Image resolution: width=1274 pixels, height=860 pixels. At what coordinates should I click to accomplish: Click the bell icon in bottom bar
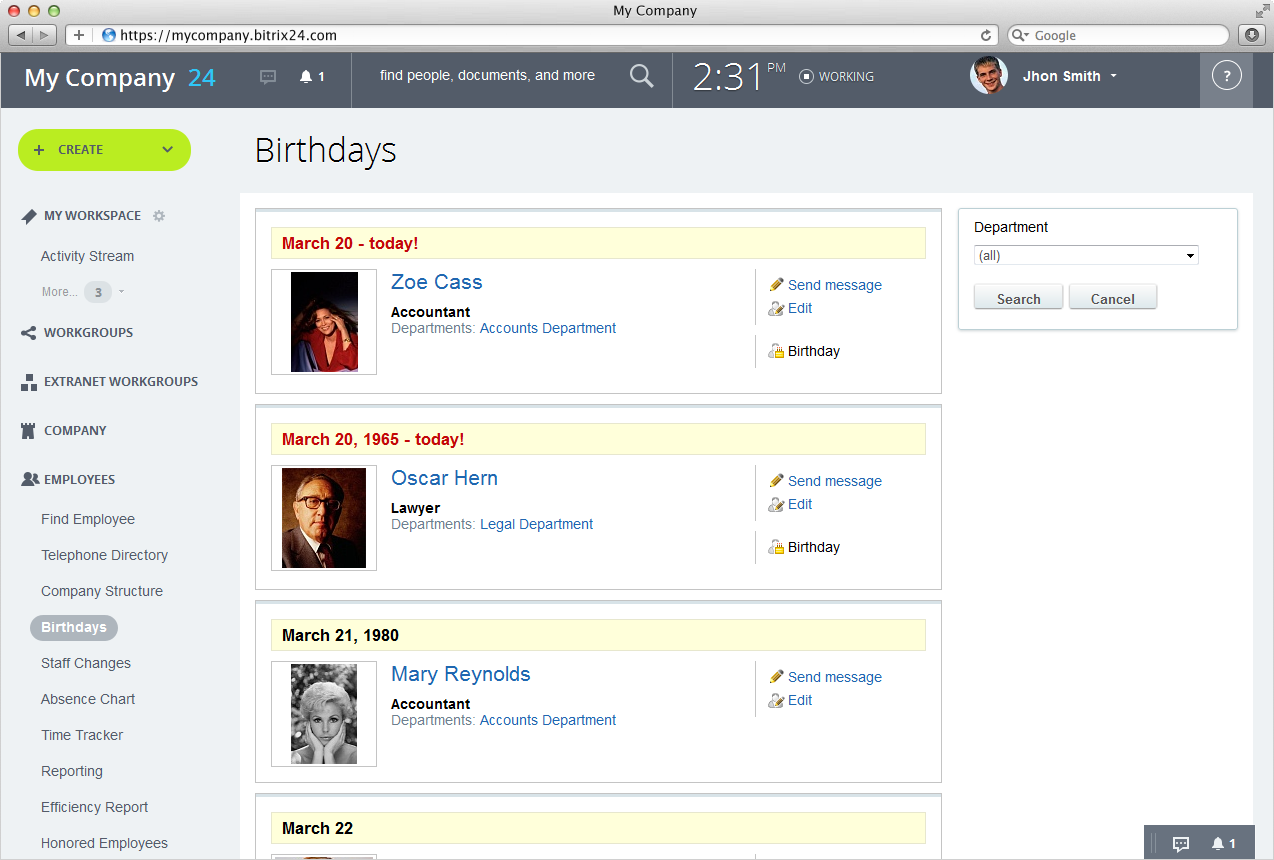[x=1218, y=844]
